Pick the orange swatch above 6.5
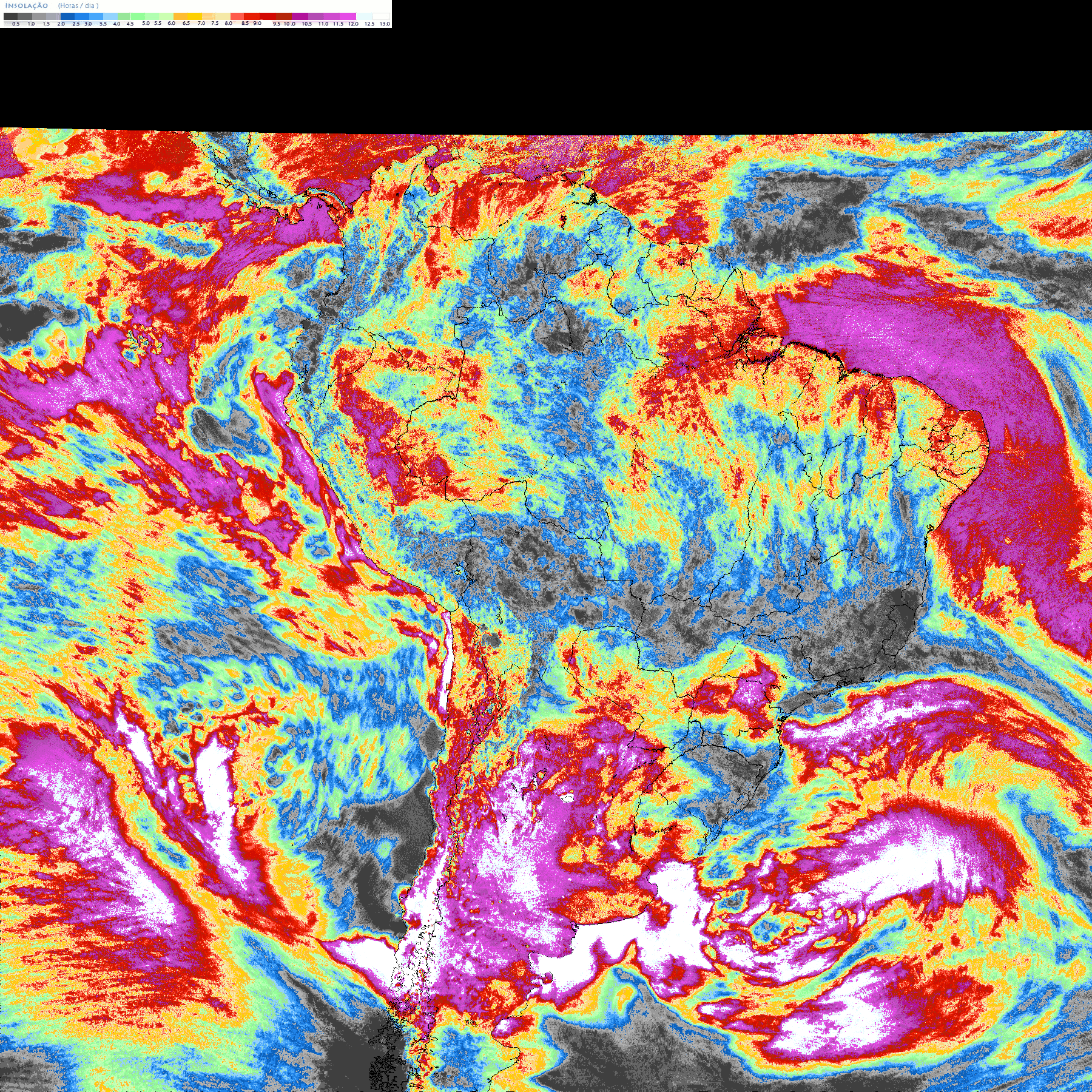This screenshot has height=1092, width=1092. 180,16
